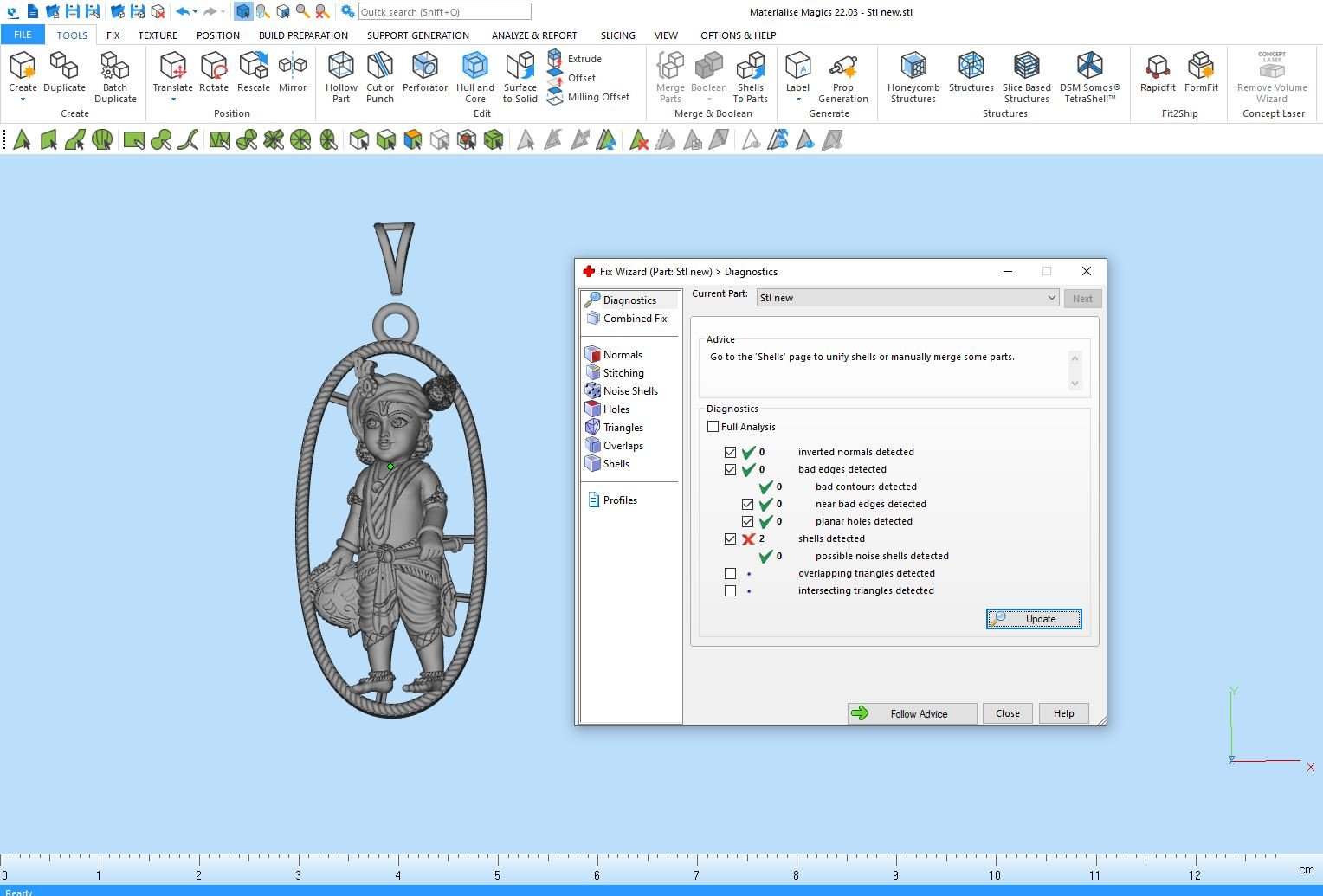Expand the Create dropdown arrow
Image resolution: width=1323 pixels, height=896 pixels.
tap(23, 100)
